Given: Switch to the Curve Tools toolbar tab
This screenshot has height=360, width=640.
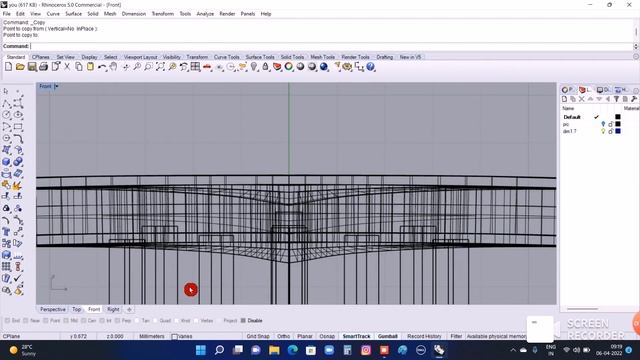Looking at the screenshot, I should pos(227,57).
